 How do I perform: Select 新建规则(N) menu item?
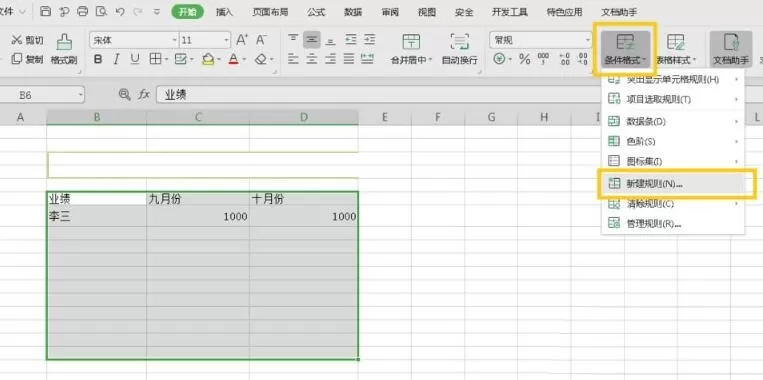click(672, 184)
